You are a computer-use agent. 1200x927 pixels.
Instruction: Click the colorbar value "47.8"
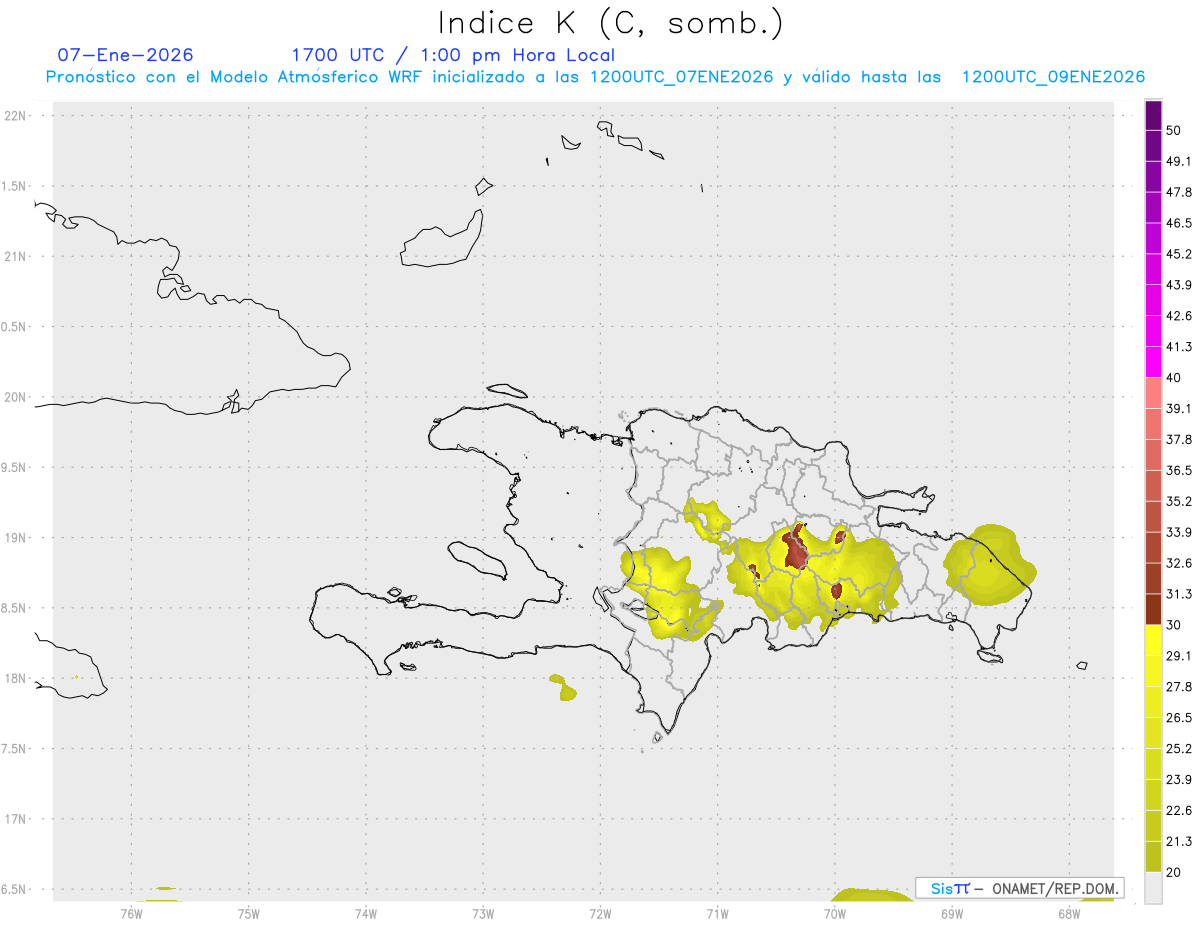[x=1179, y=193]
